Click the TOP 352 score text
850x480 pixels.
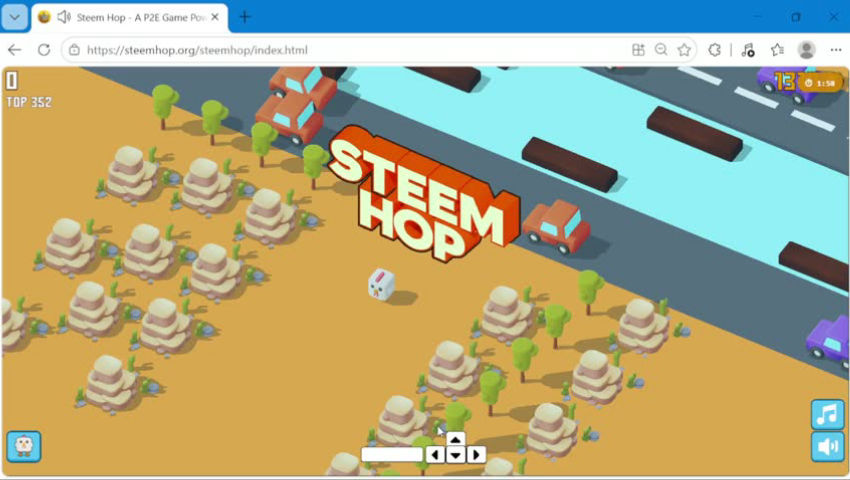[29, 102]
